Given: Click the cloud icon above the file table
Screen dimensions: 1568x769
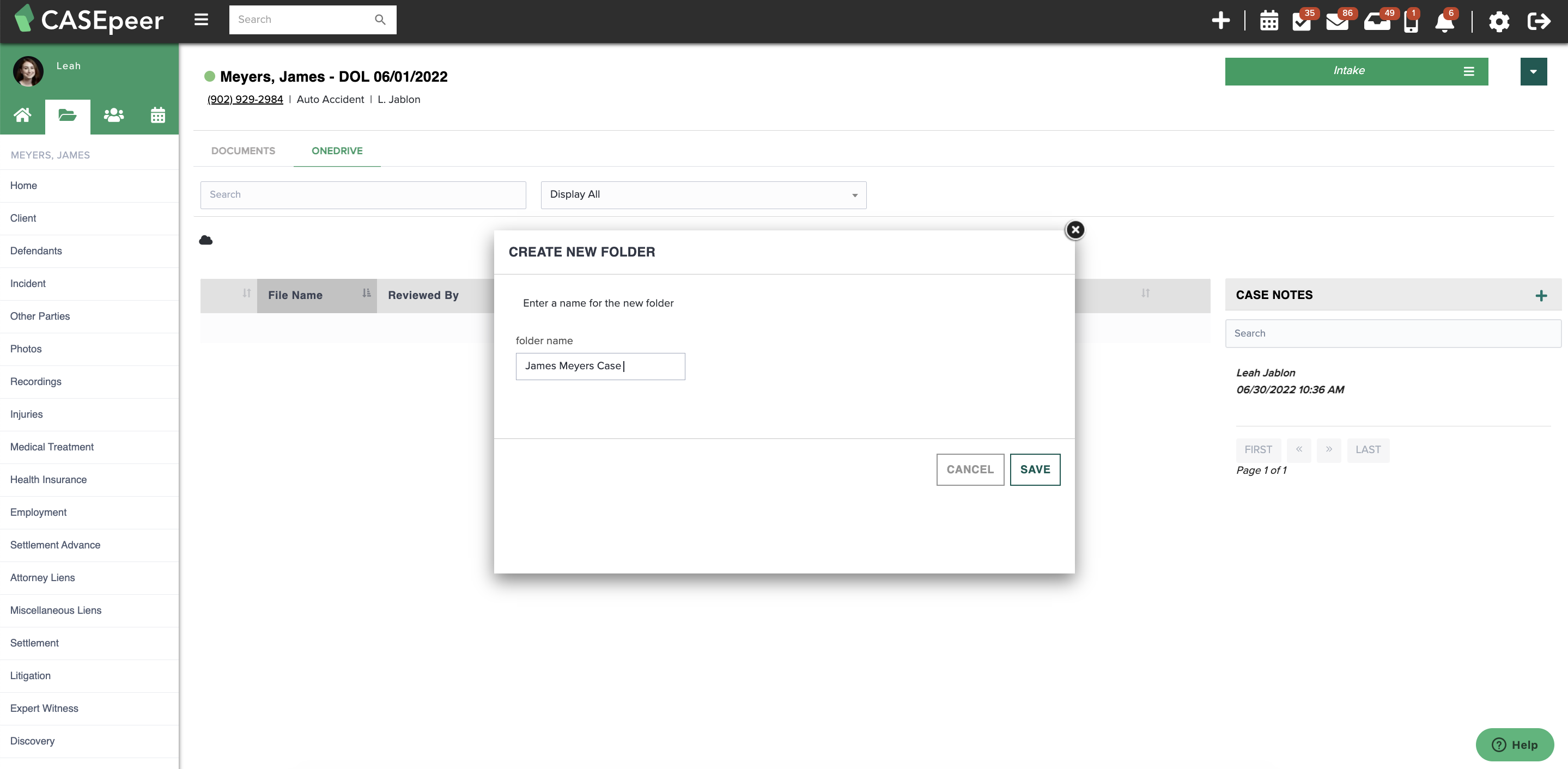Looking at the screenshot, I should pyautogui.click(x=206, y=240).
